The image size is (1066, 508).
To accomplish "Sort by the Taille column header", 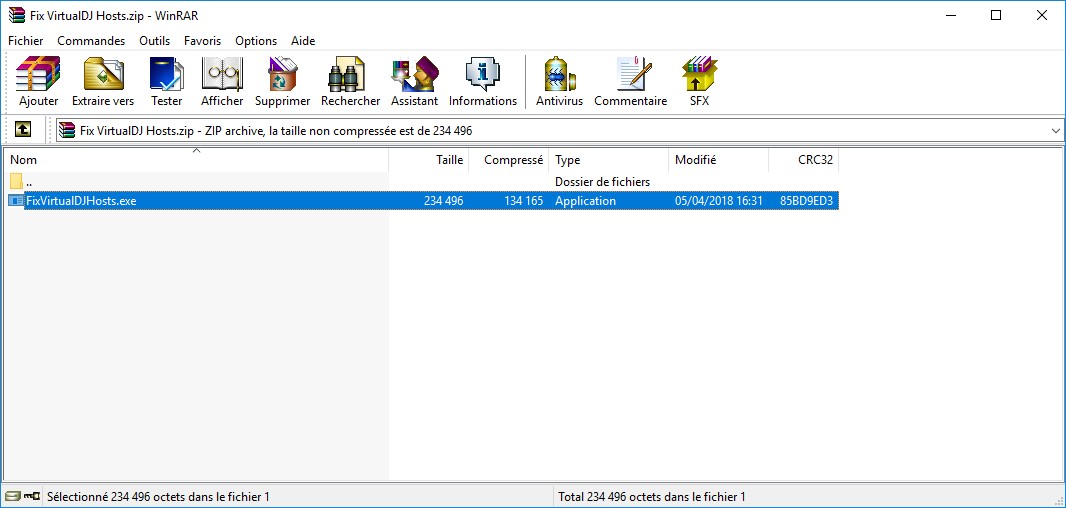I will click(428, 160).
